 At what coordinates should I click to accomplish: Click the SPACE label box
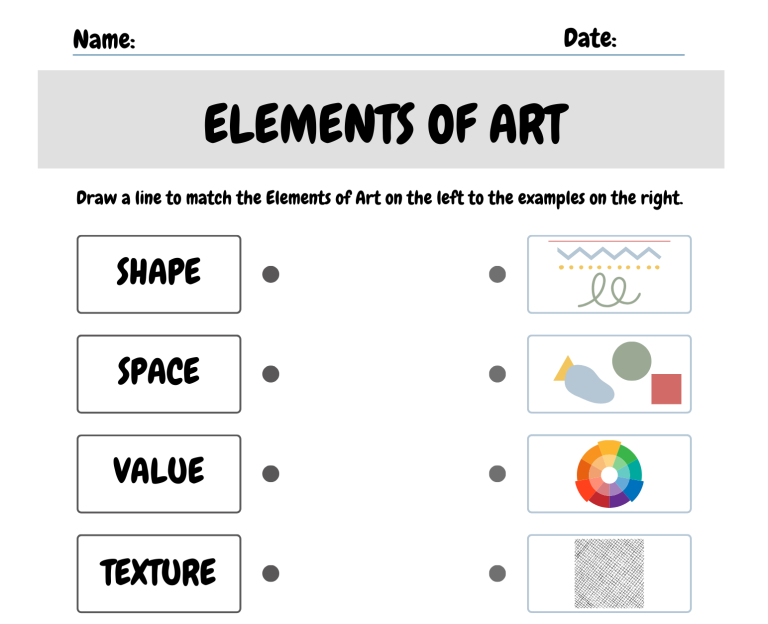159,374
